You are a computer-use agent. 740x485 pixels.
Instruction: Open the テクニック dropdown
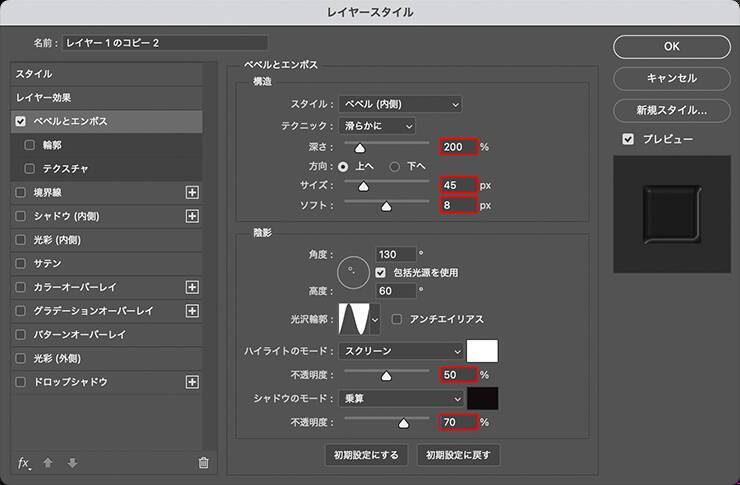pyautogui.click(x=376, y=126)
